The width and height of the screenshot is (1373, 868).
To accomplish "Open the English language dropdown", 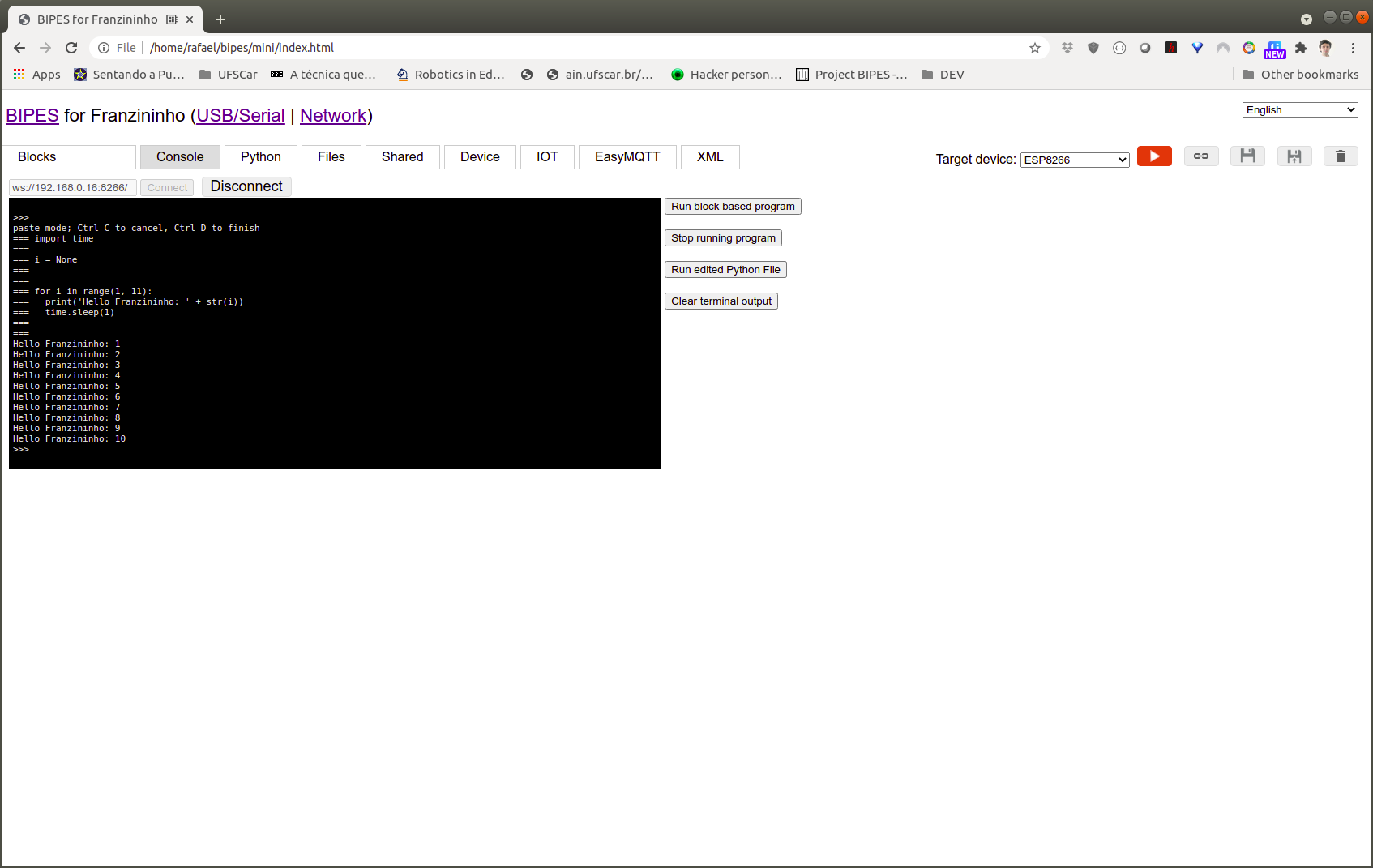I will [x=1300, y=109].
